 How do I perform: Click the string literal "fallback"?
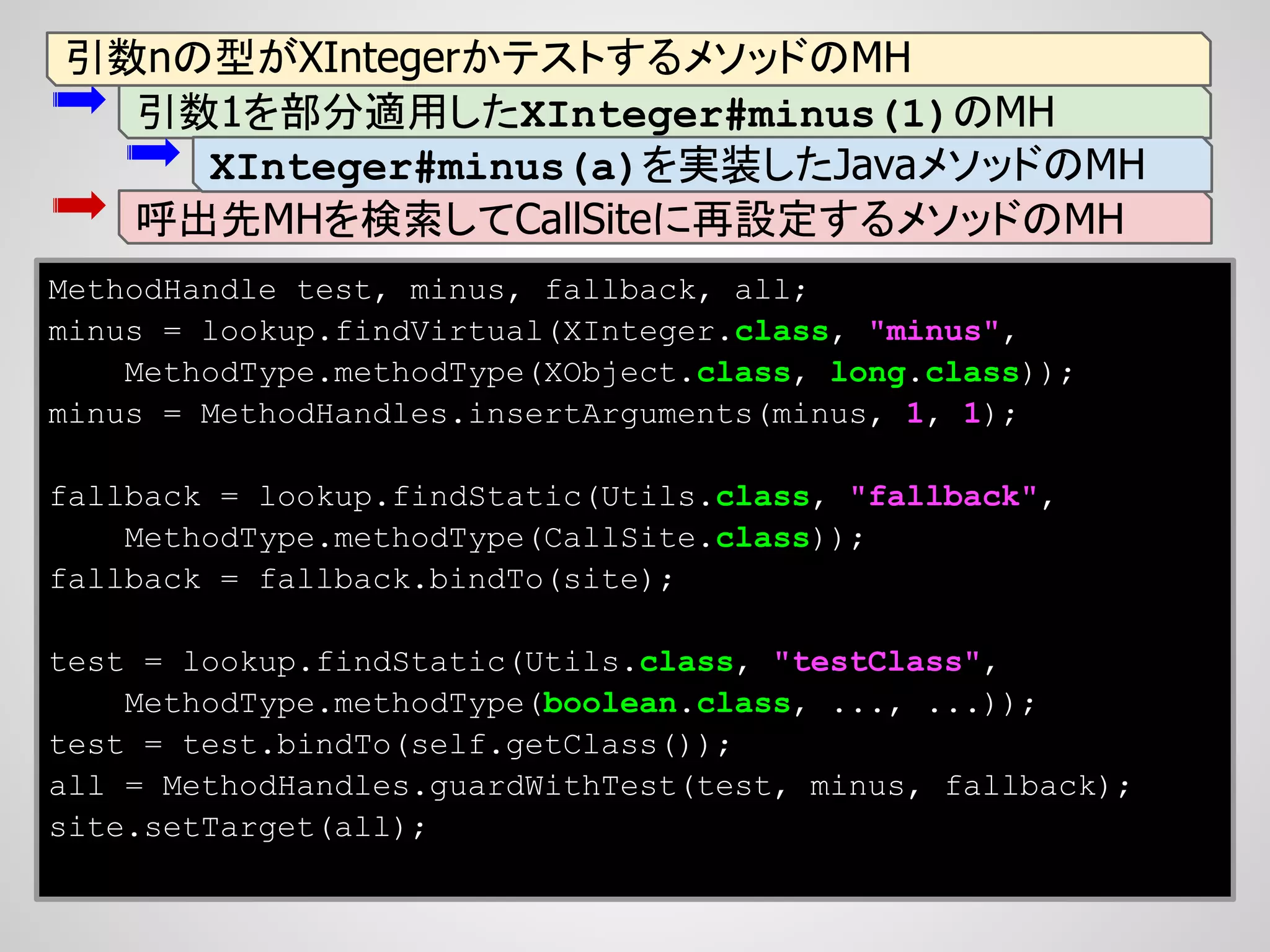944,496
